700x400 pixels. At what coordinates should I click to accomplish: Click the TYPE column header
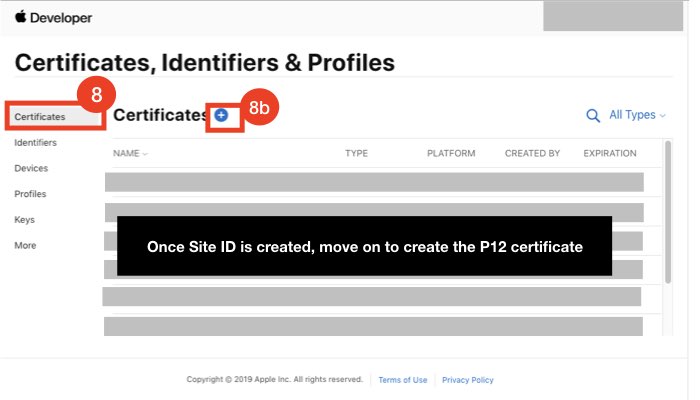[x=356, y=153]
